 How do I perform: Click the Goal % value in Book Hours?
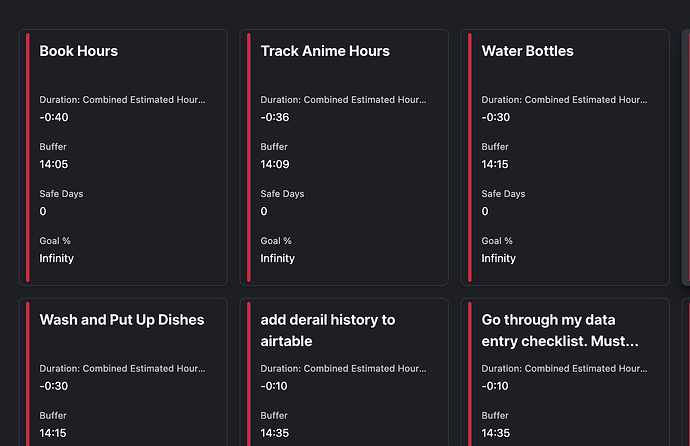pyautogui.click(x=57, y=258)
